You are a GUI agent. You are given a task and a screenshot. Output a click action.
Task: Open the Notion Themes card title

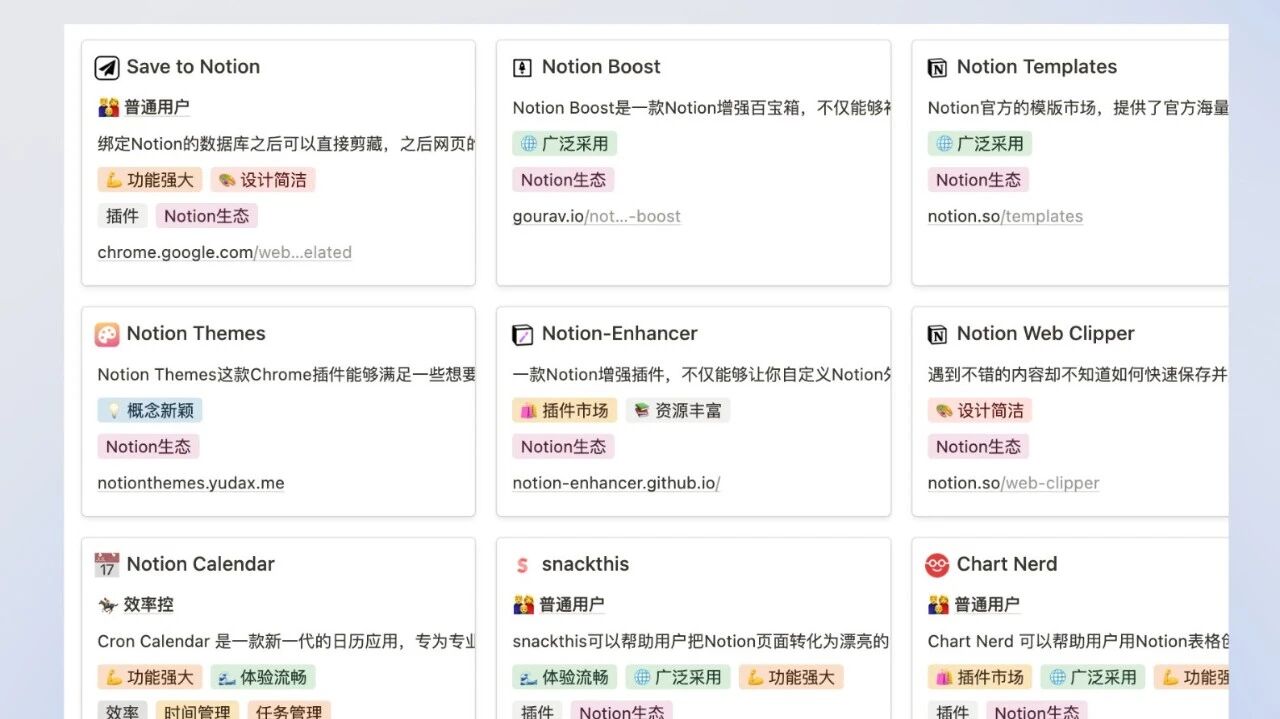[196, 334]
